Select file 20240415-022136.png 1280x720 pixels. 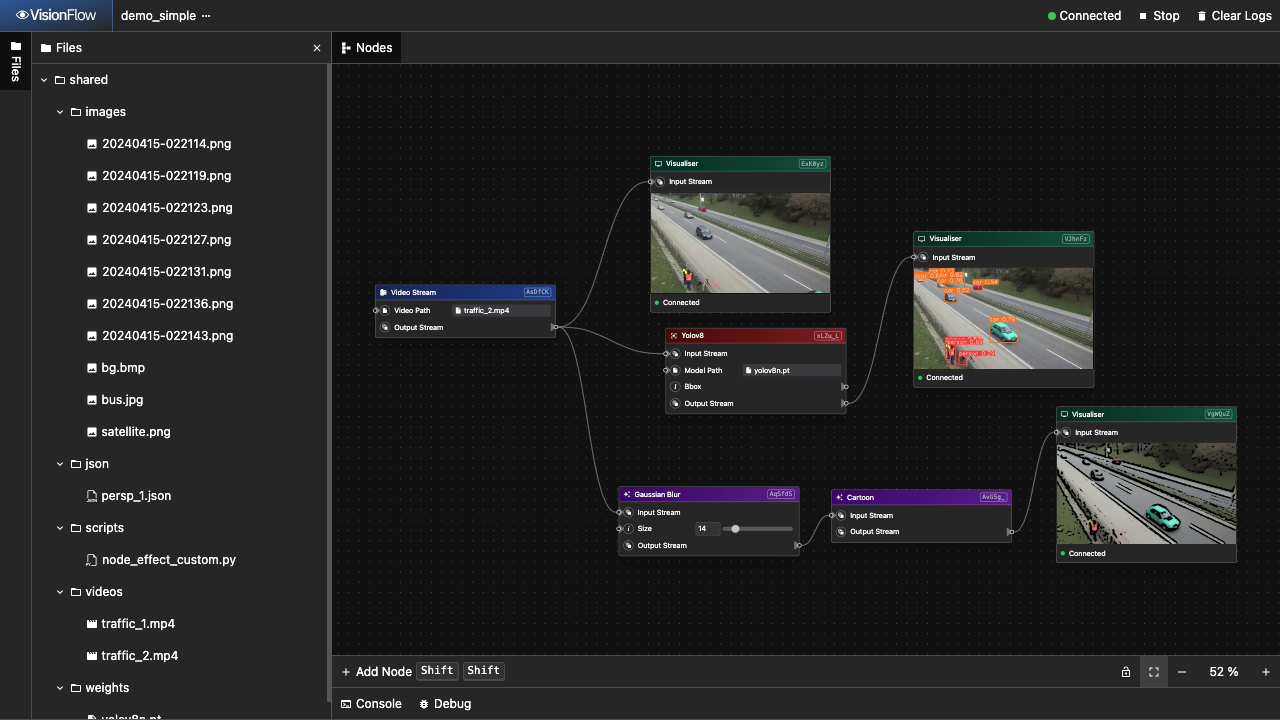pos(160,304)
